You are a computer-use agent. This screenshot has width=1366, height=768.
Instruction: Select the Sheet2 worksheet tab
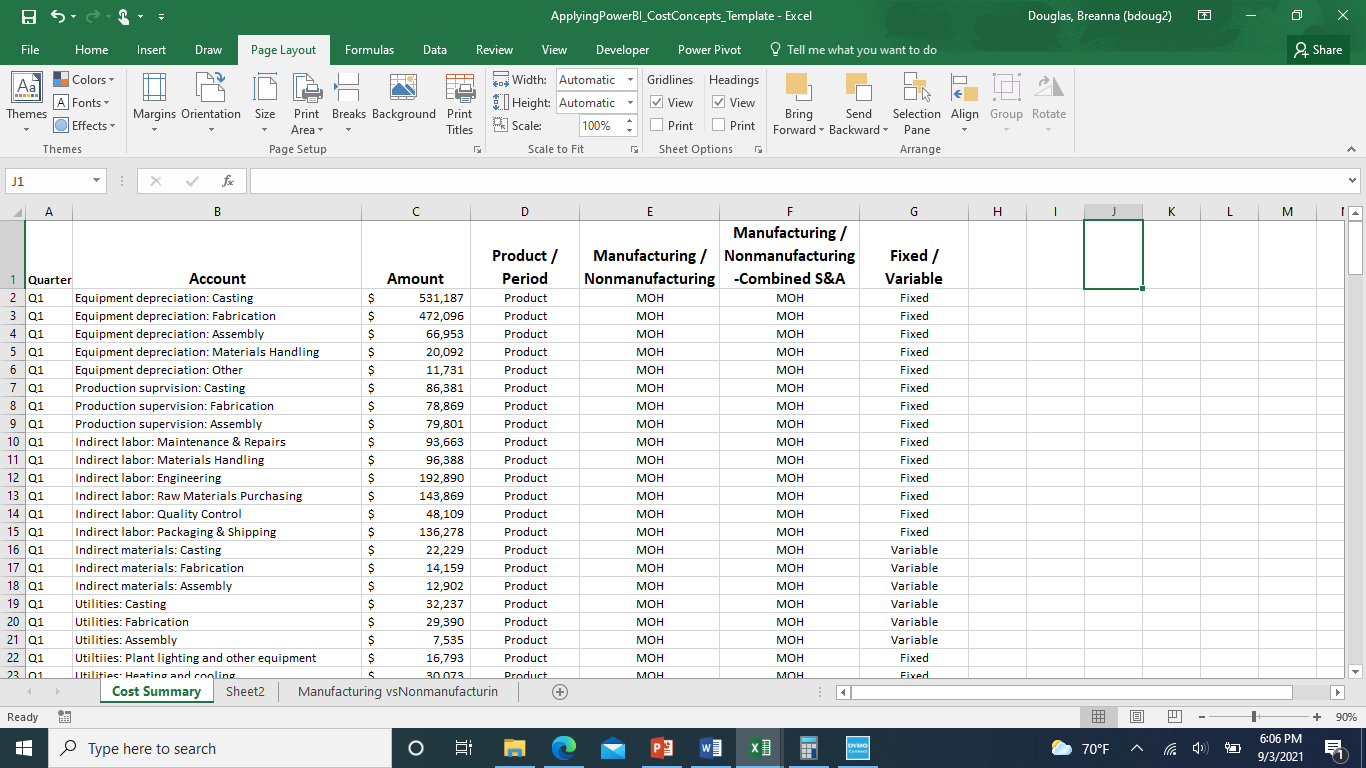point(244,691)
